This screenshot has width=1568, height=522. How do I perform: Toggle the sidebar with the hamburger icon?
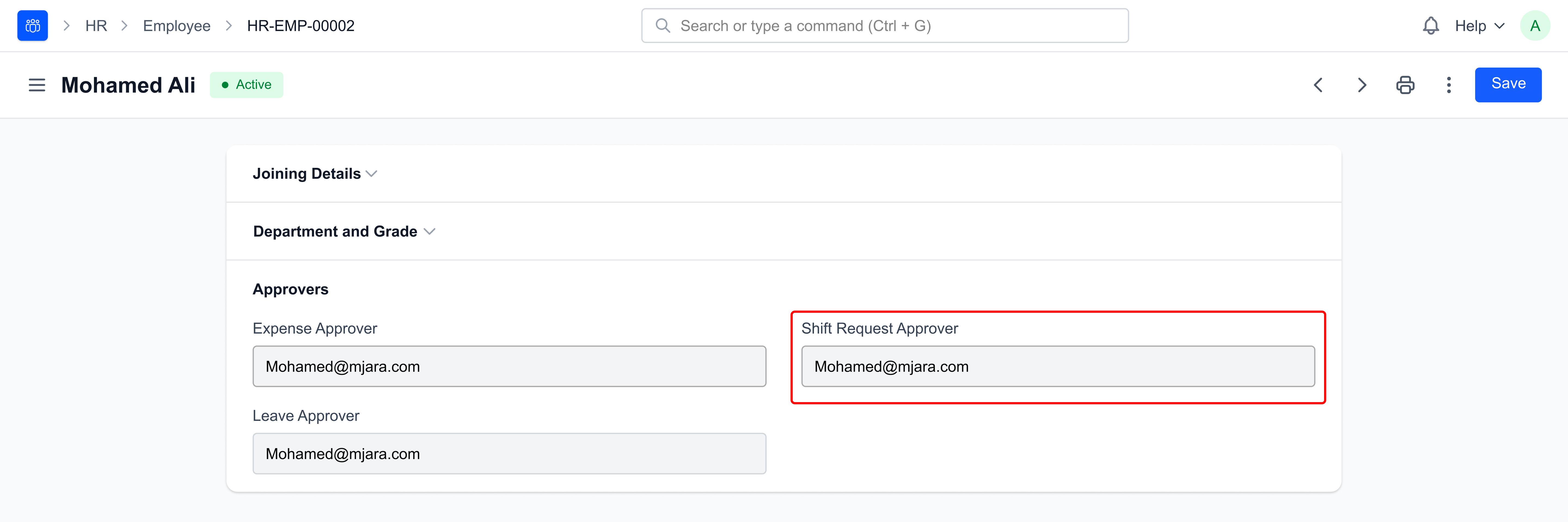tap(36, 85)
